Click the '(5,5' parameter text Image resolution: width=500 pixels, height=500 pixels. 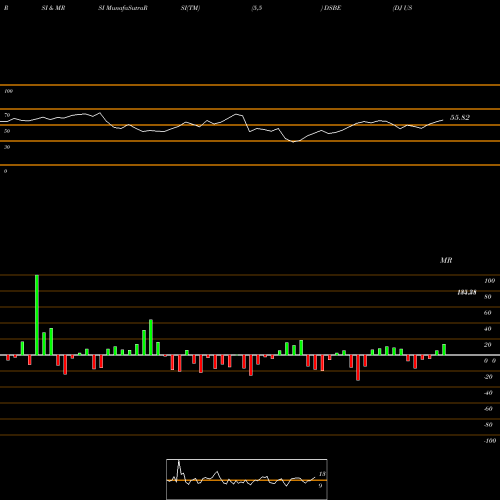257,8
